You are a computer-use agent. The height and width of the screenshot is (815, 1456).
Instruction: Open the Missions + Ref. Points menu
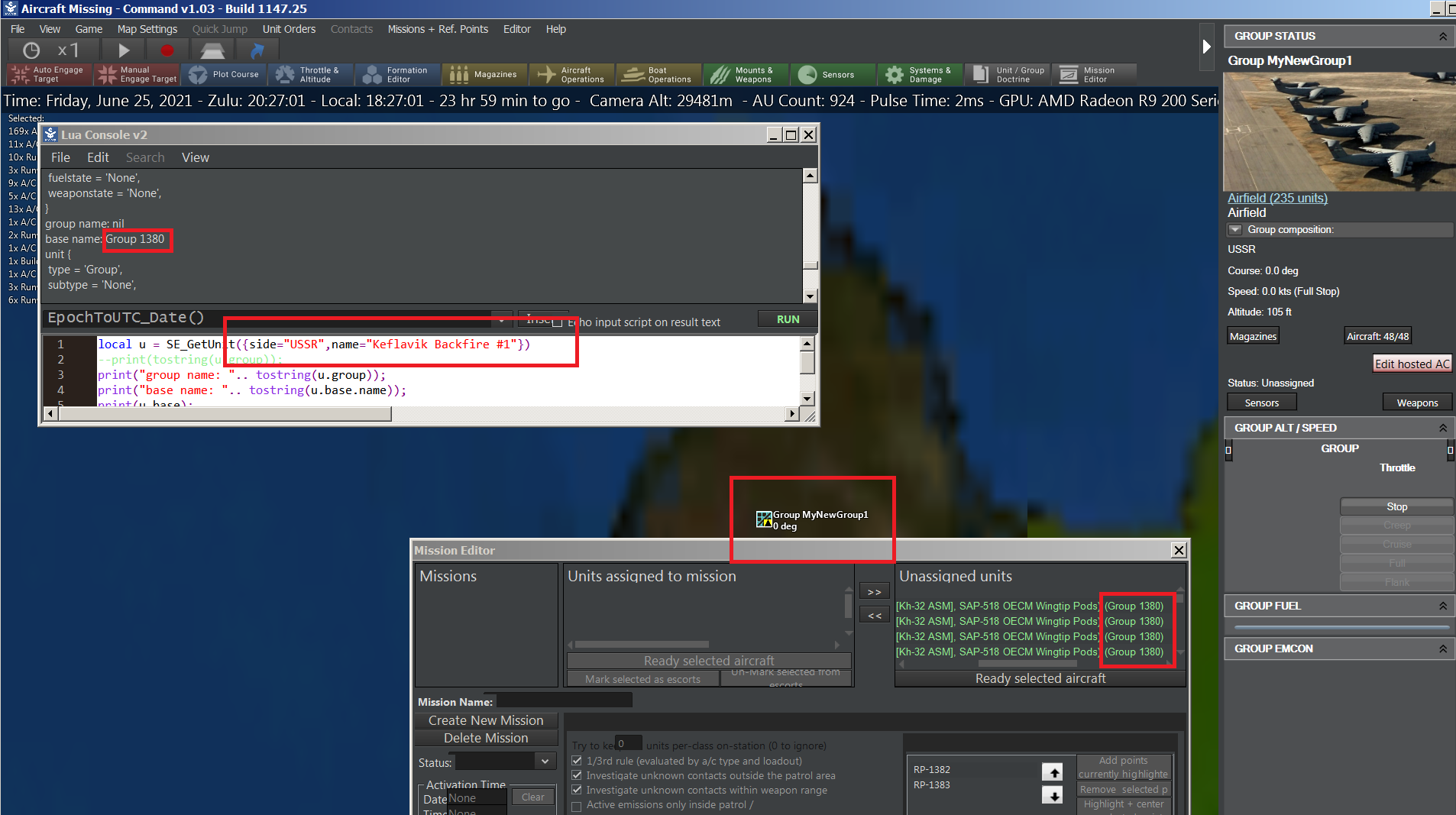pos(438,29)
